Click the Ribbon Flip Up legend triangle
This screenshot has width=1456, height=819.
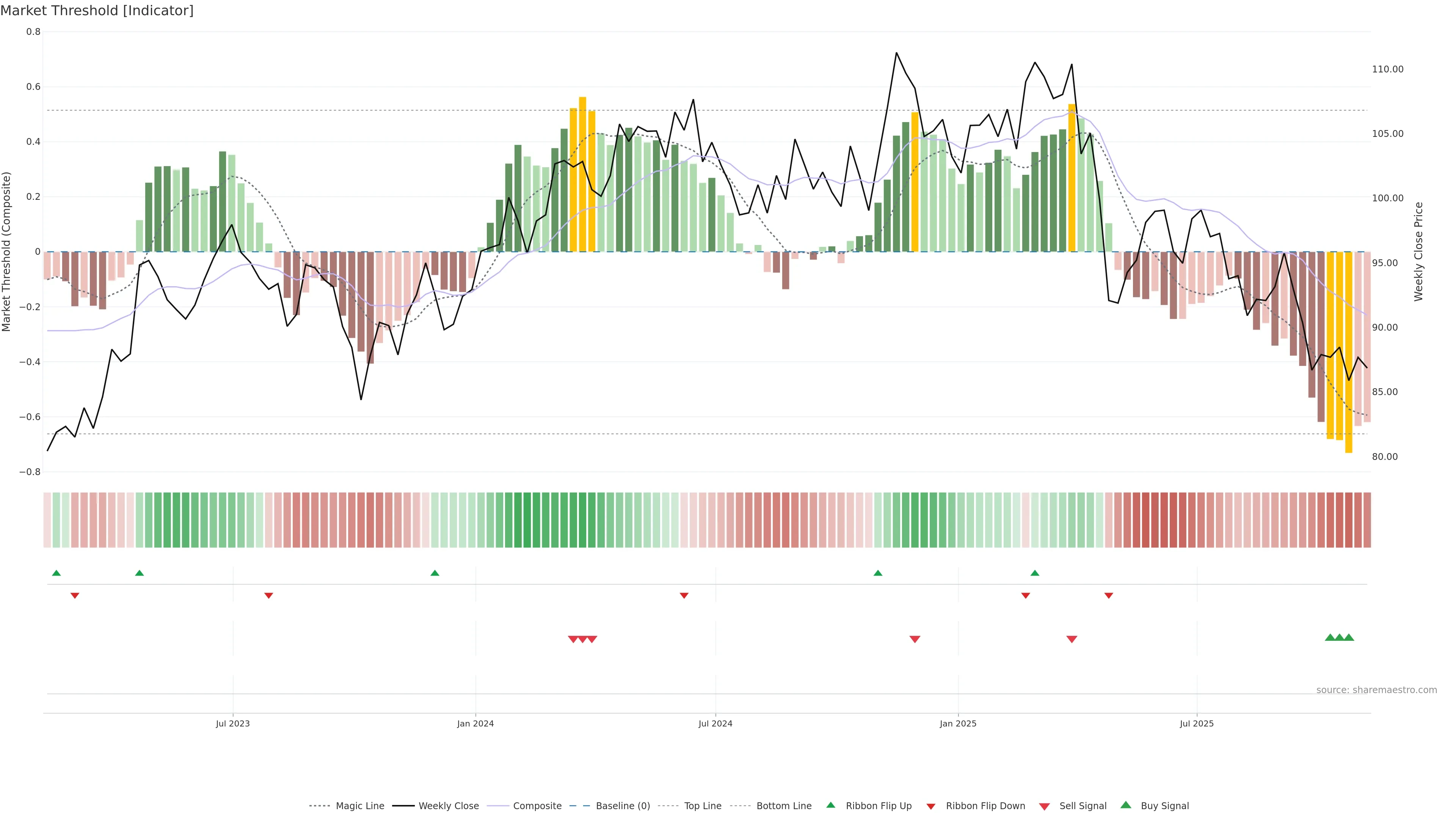[830, 805]
